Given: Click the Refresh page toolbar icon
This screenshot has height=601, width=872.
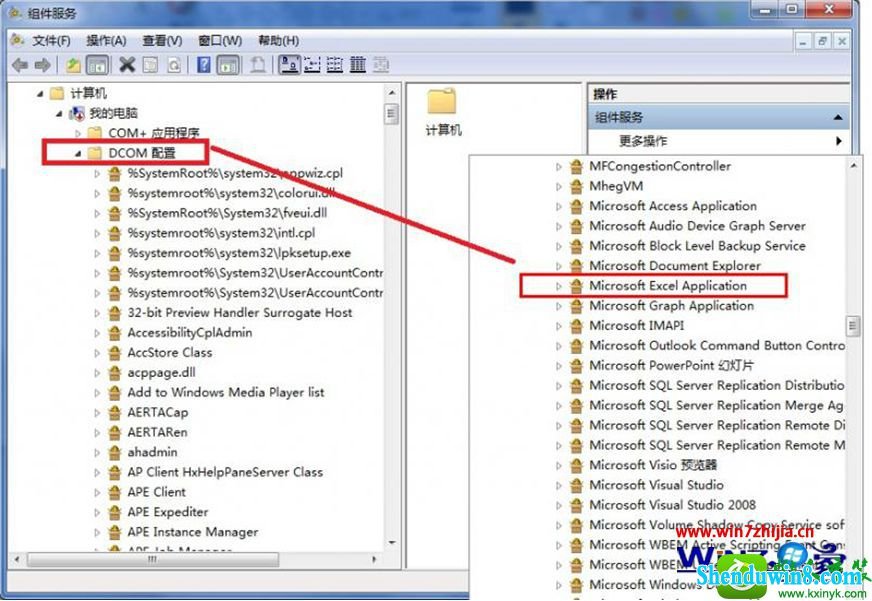Looking at the screenshot, I should 174,66.
